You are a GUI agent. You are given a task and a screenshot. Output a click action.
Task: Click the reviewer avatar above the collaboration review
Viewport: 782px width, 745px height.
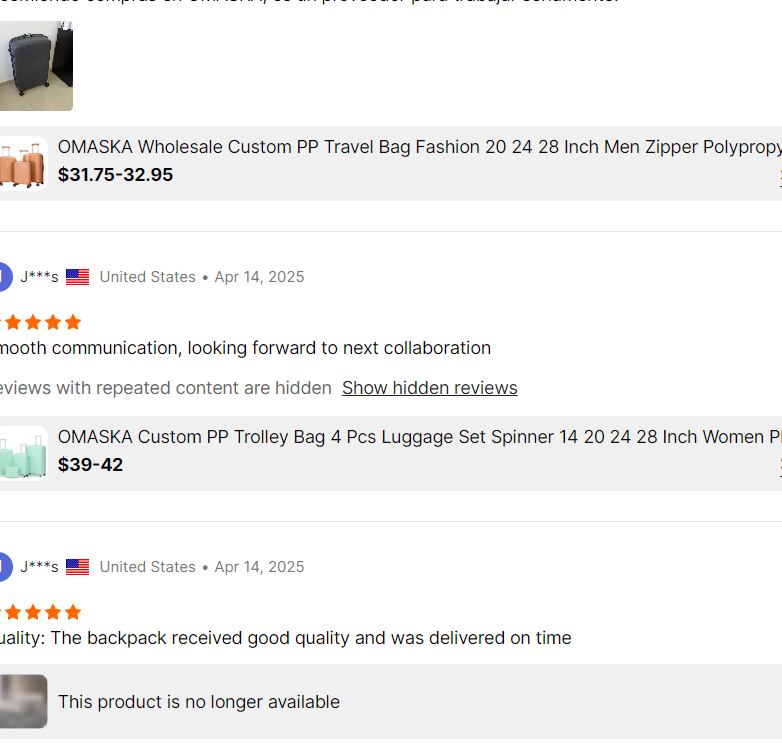click(4, 277)
